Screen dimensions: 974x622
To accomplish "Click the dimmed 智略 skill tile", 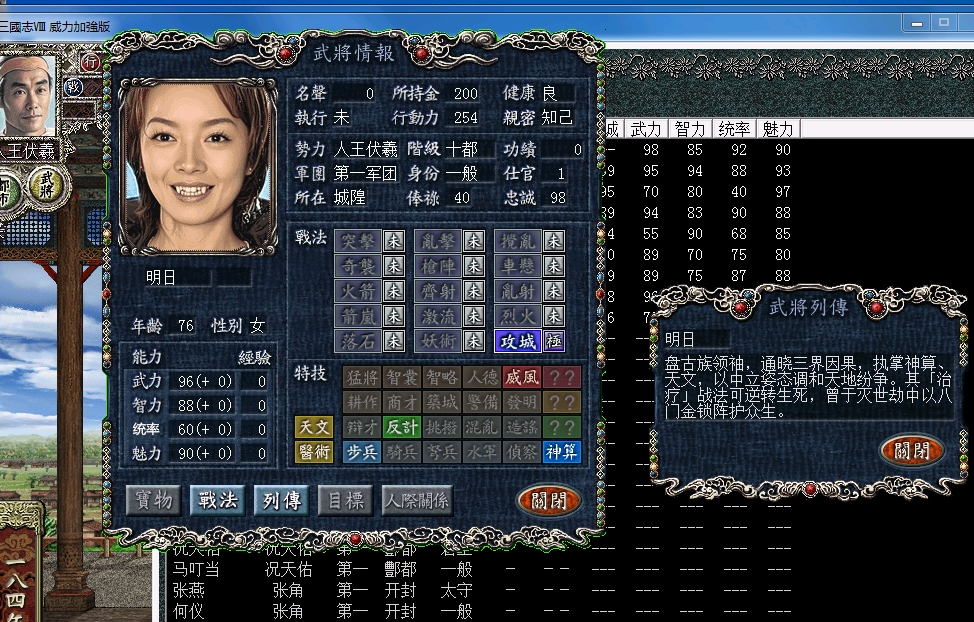I will pos(442,377).
